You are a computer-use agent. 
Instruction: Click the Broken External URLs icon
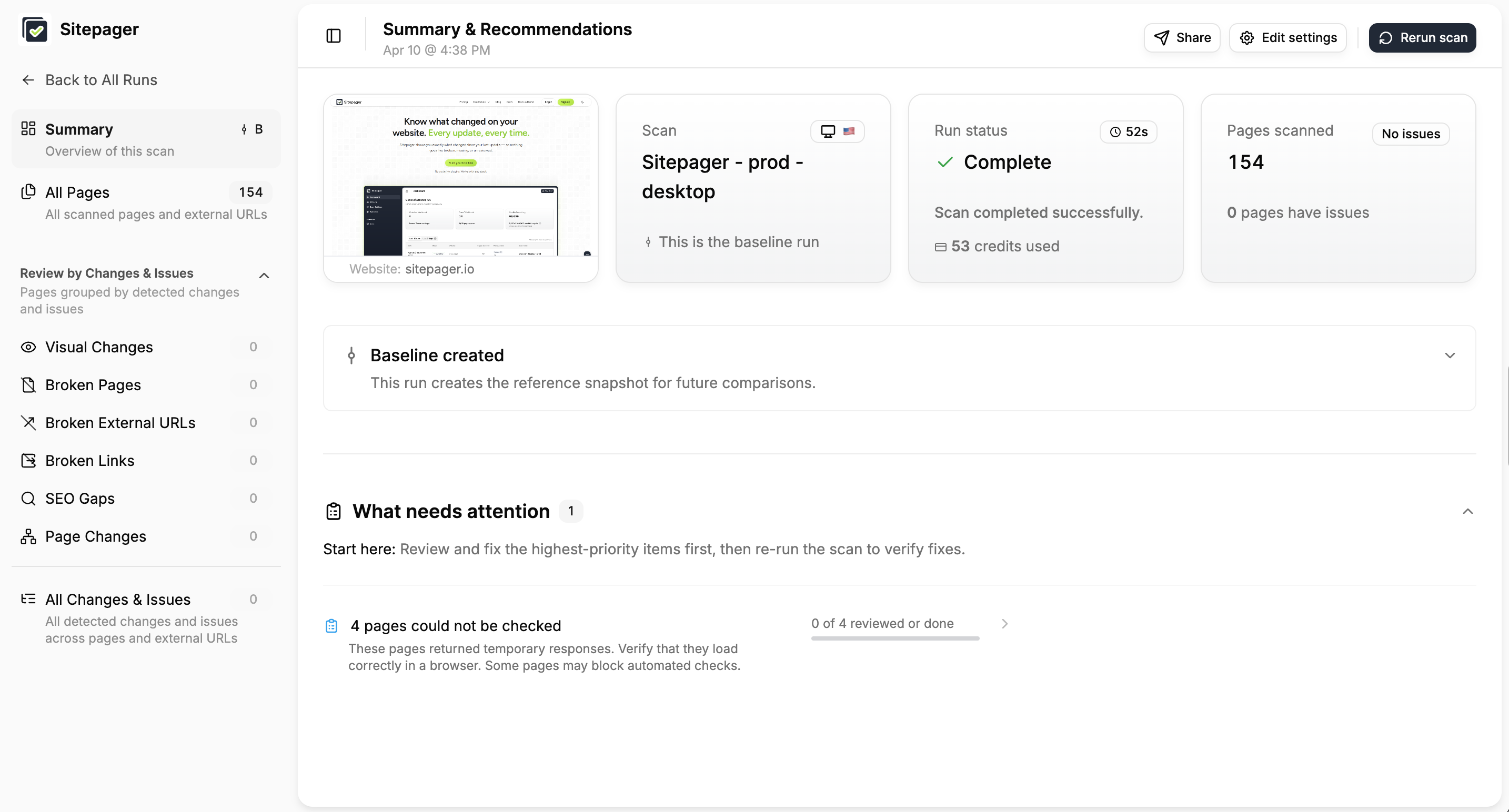tap(28, 423)
